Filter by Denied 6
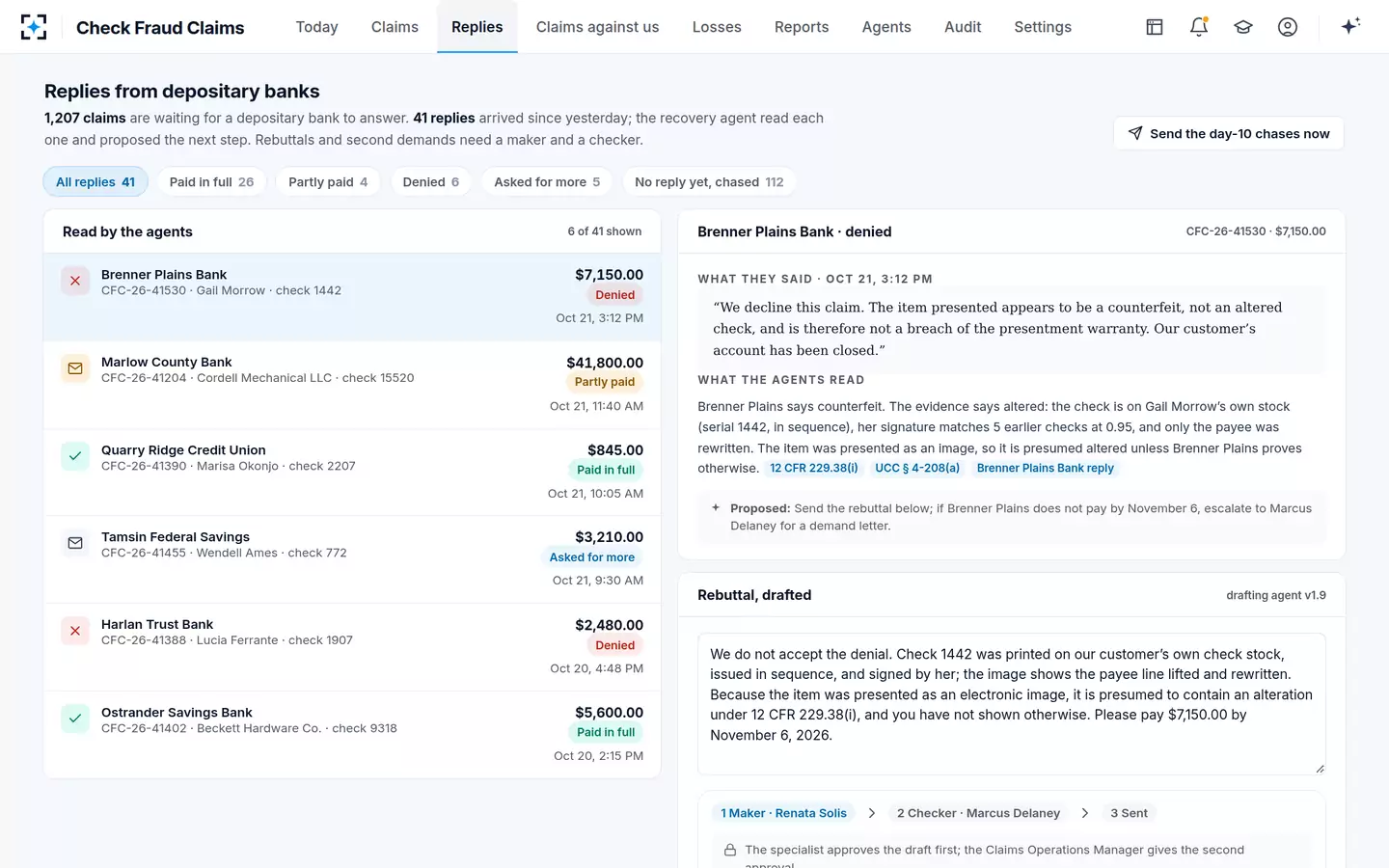1389x868 pixels. (431, 182)
